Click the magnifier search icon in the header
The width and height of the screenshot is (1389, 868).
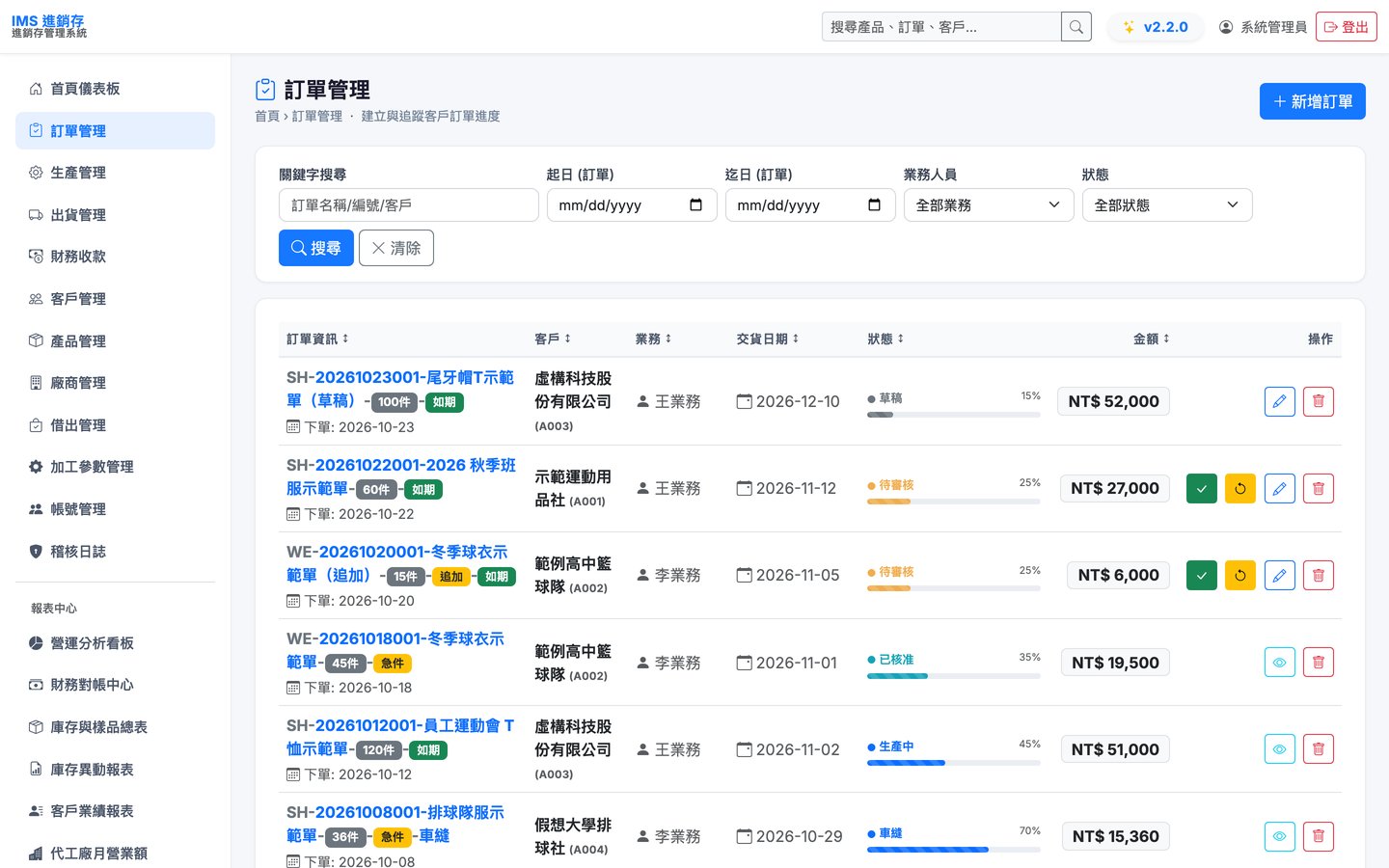(x=1076, y=27)
